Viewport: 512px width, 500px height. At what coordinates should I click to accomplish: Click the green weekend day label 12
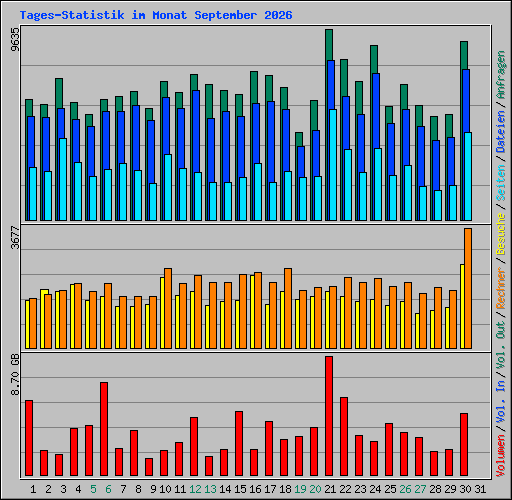click(195, 489)
